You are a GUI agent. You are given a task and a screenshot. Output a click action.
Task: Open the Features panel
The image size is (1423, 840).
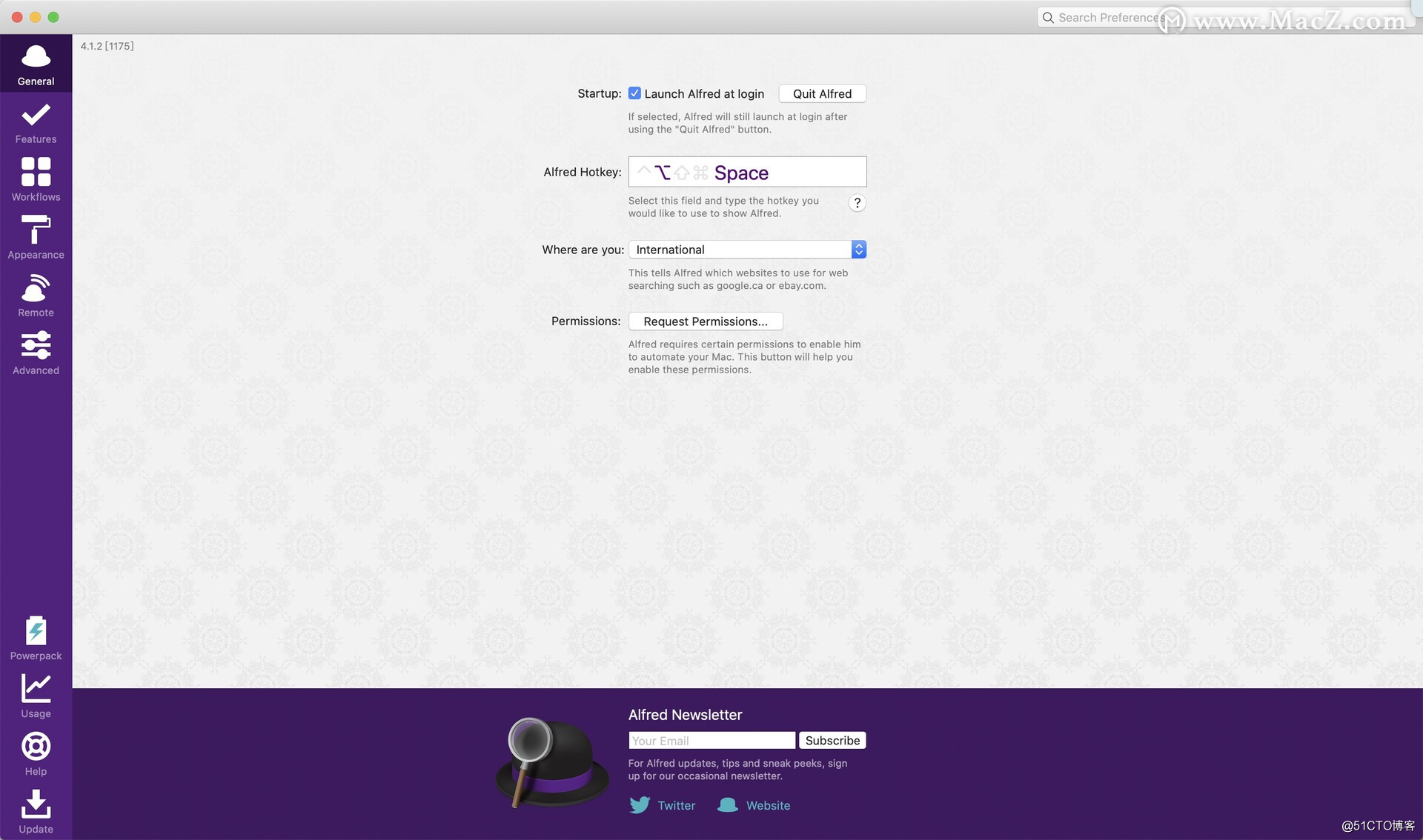(35, 120)
